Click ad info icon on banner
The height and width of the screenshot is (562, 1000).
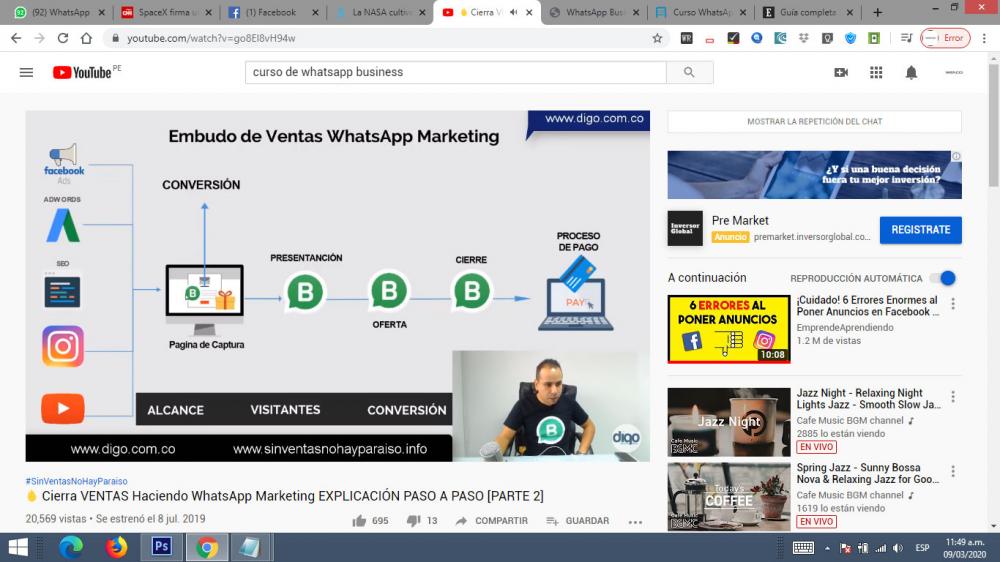tap(956, 156)
